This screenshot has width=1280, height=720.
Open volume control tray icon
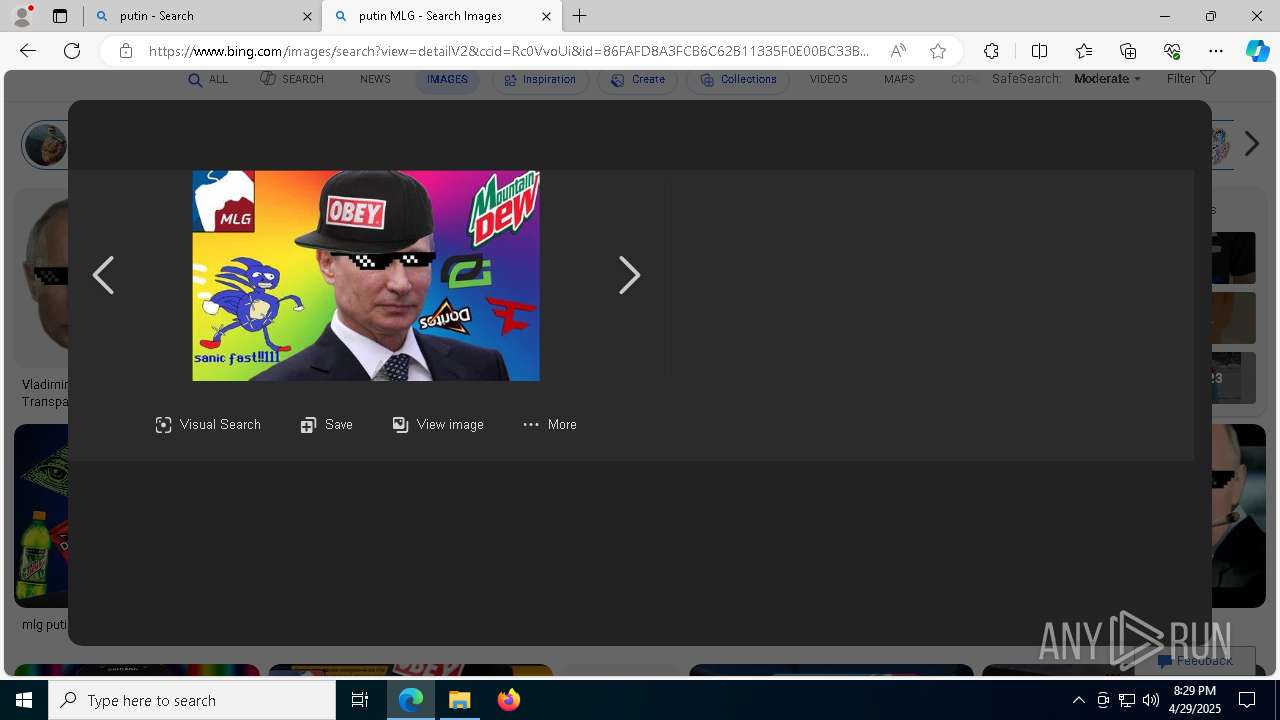[1151, 700]
